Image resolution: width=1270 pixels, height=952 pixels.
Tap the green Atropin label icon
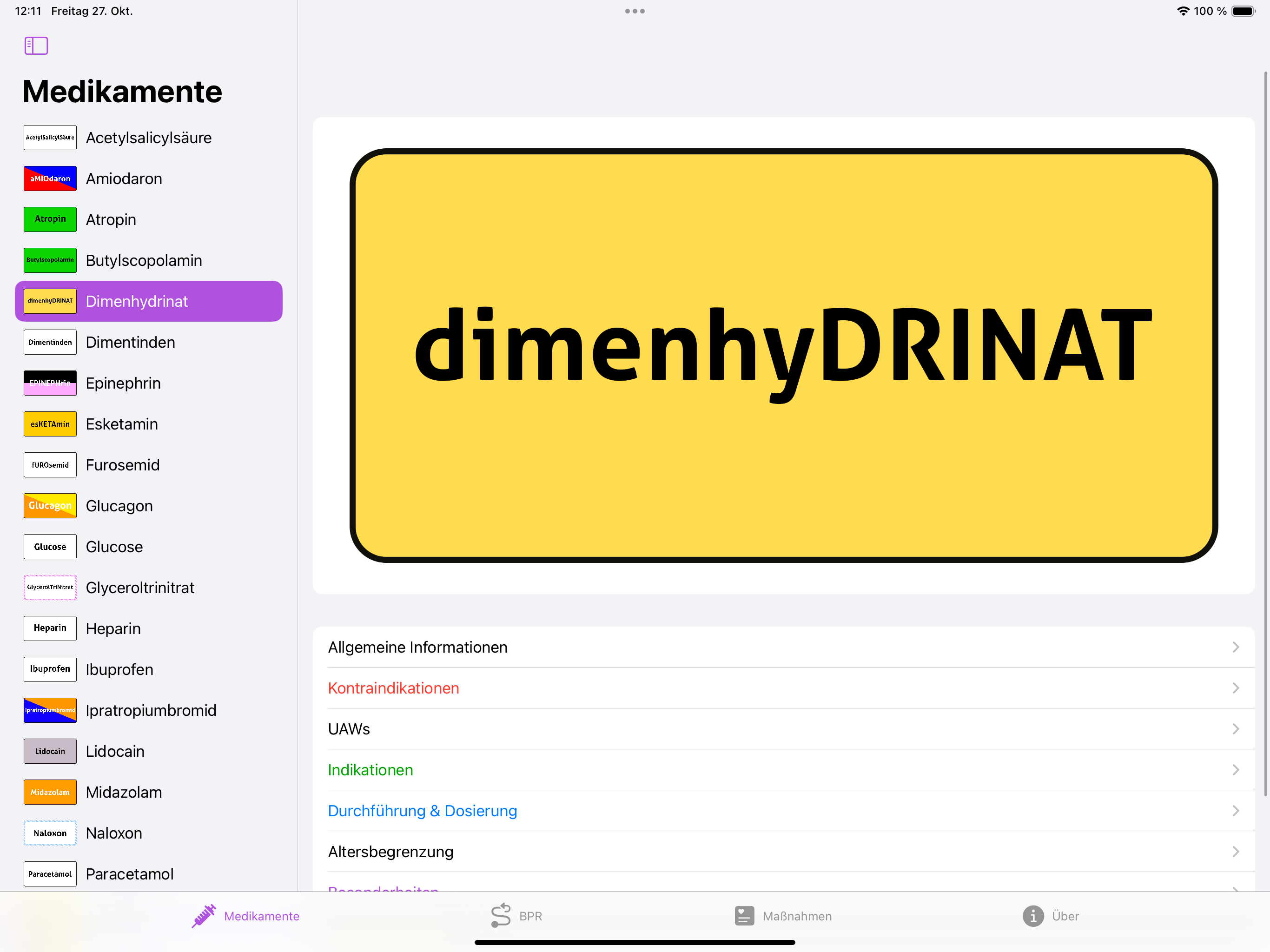click(x=50, y=219)
